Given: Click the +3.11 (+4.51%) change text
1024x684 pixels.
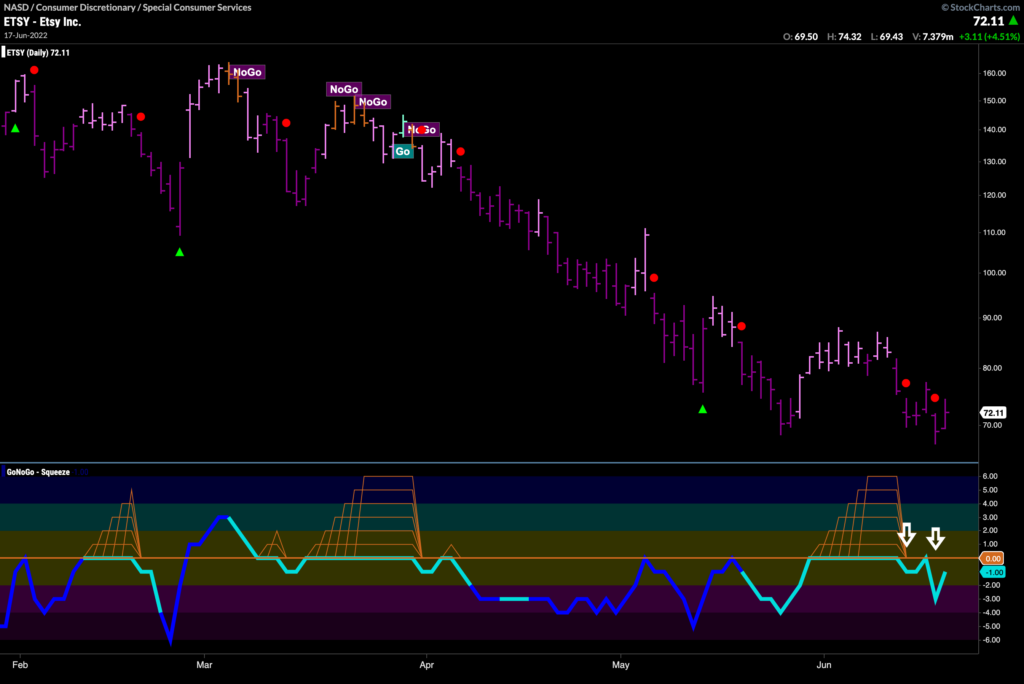Looking at the screenshot, I should [x=989, y=37].
